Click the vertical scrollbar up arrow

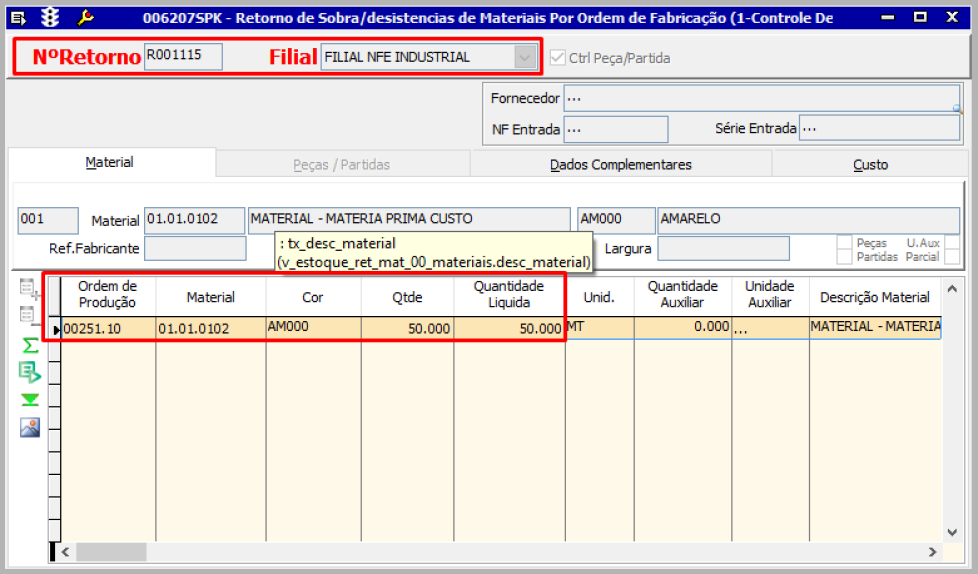click(952, 289)
